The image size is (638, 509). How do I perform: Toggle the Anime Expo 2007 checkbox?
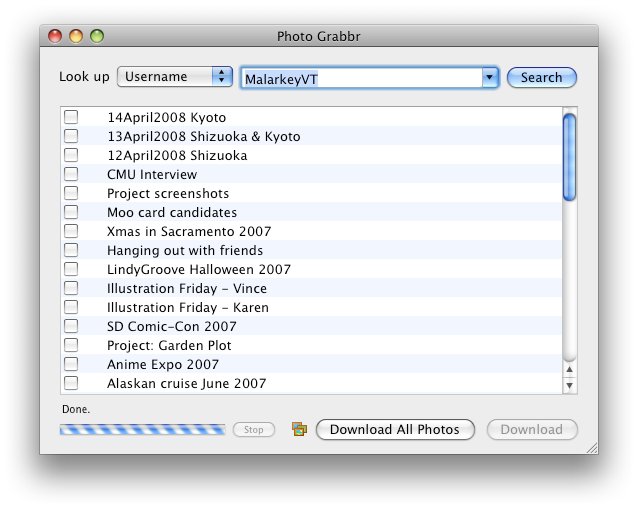pos(71,364)
